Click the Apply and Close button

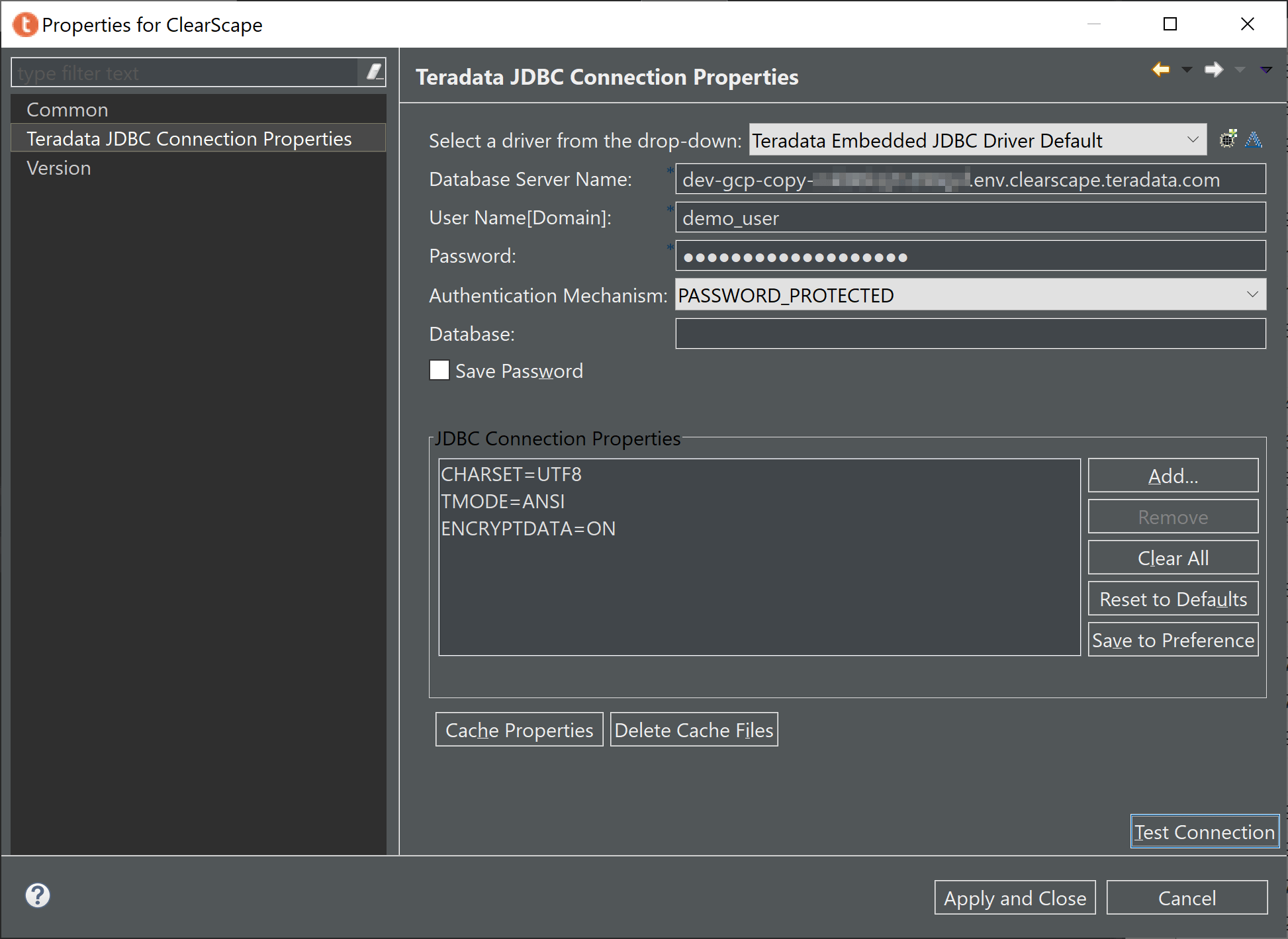1015,897
